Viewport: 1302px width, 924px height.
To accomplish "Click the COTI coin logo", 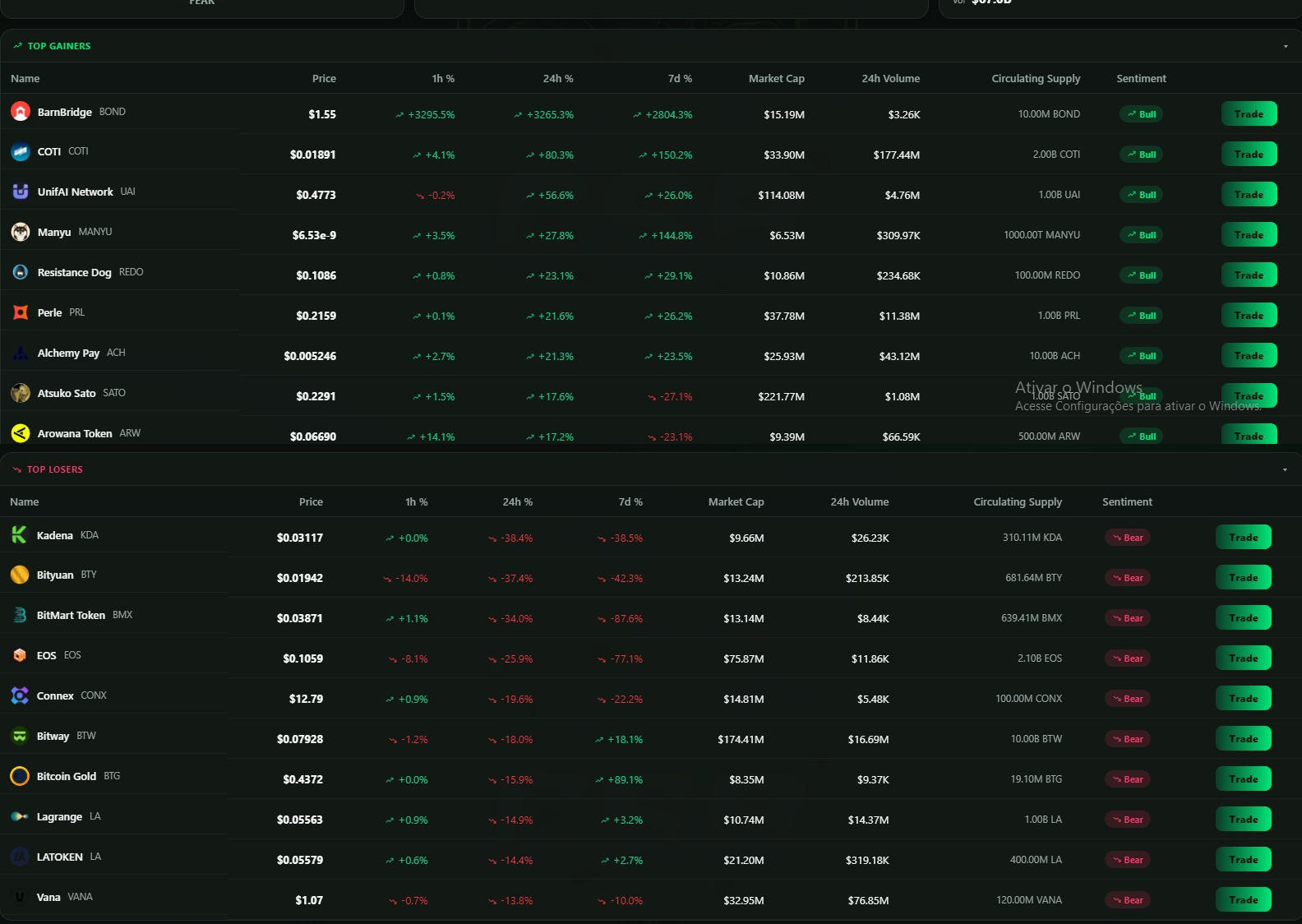I will tap(21, 151).
